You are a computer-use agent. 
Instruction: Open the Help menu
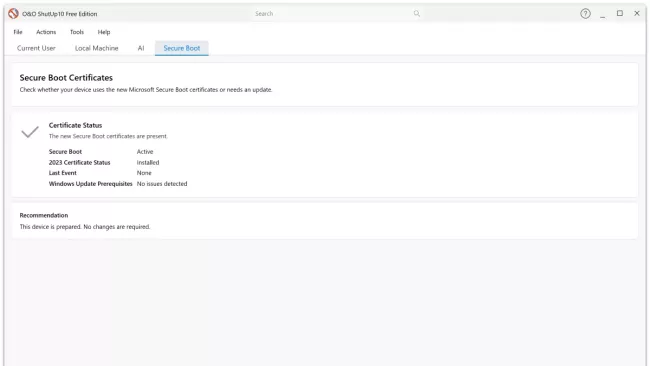point(104,32)
